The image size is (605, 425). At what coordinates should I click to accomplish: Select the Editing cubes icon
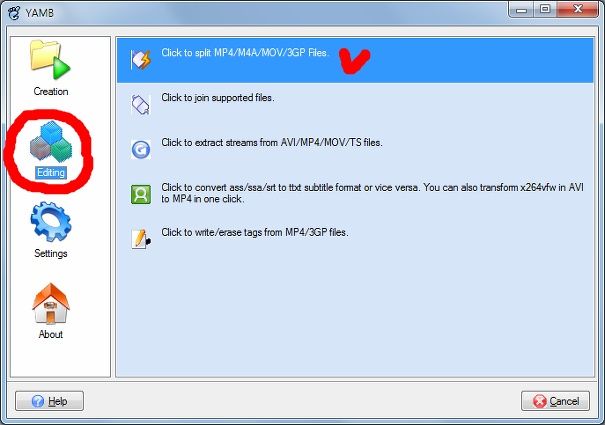(51, 141)
